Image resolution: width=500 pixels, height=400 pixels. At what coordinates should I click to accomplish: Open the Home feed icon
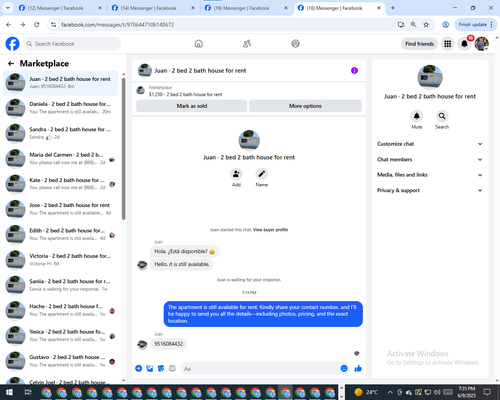click(199, 44)
